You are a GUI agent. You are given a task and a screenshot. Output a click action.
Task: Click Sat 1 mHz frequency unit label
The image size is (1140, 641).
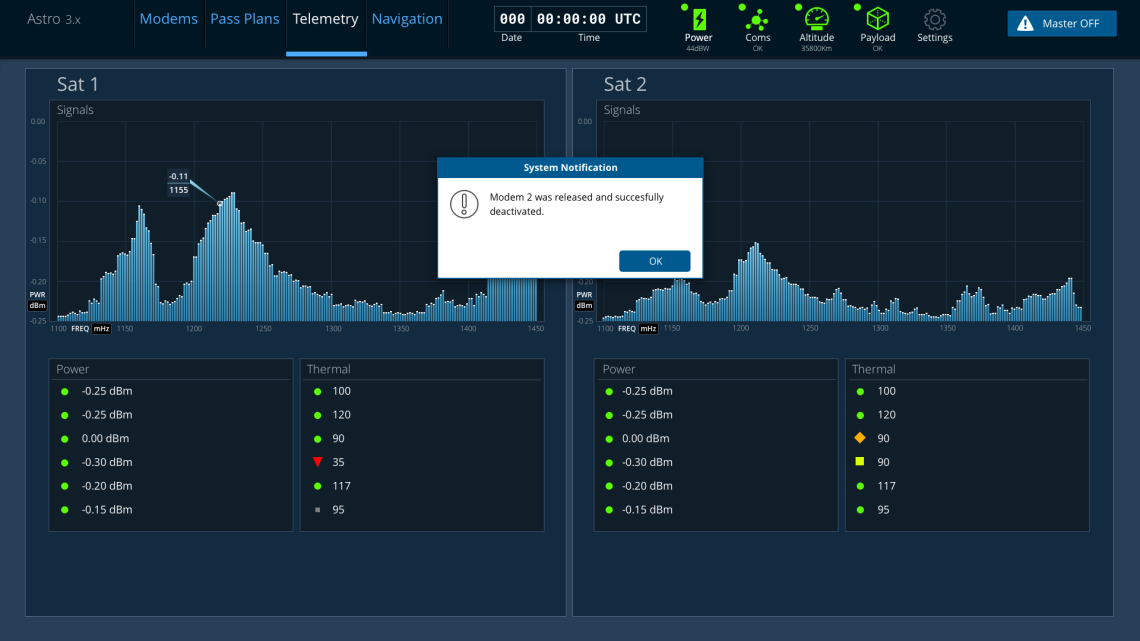(x=102, y=328)
